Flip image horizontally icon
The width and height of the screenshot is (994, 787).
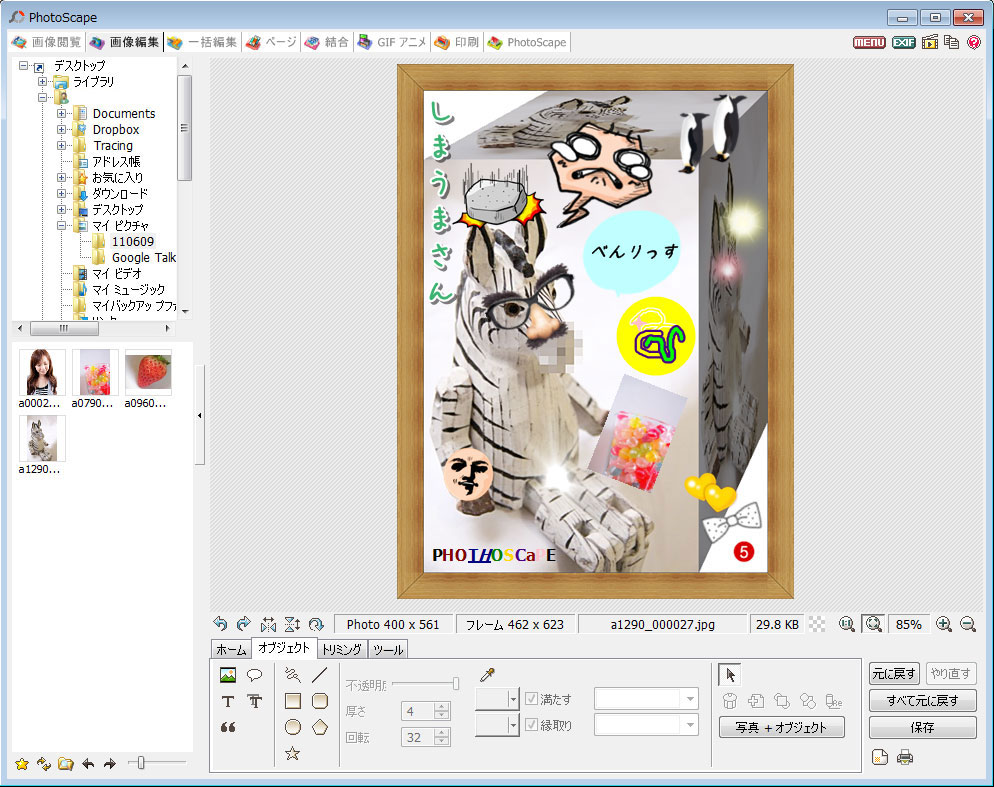click(x=268, y=624)
